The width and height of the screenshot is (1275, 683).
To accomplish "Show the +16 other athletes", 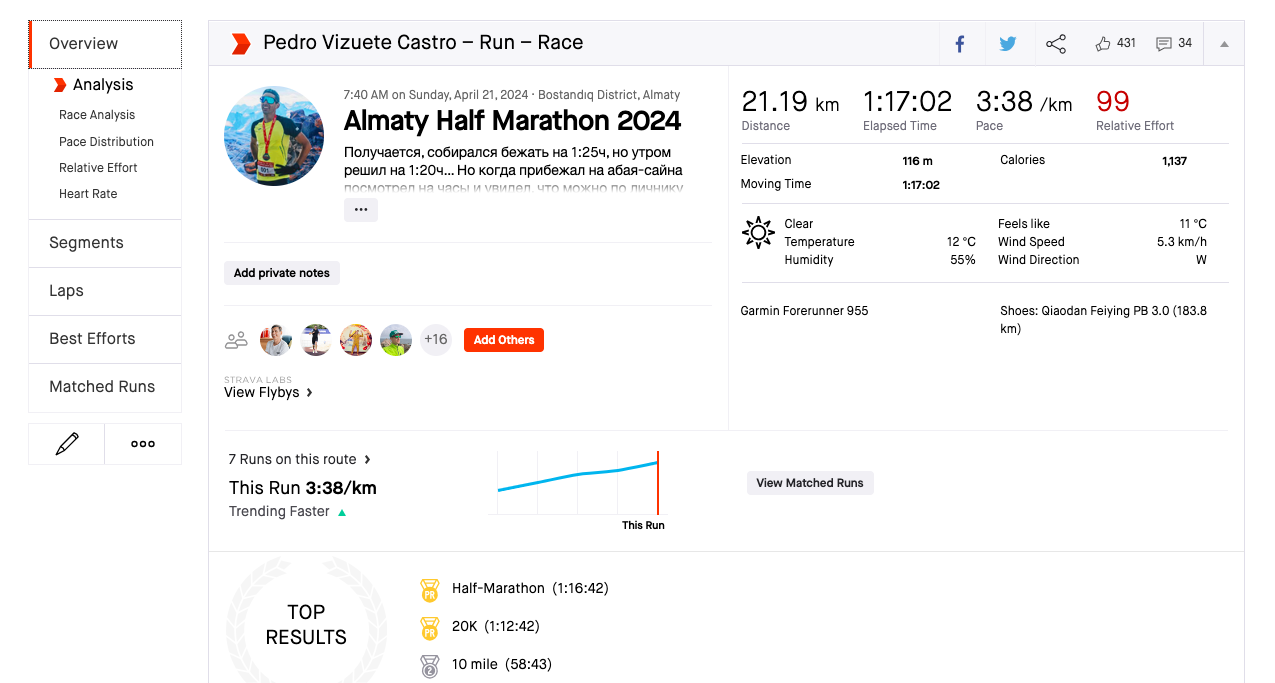I will [x=436, y=340].
